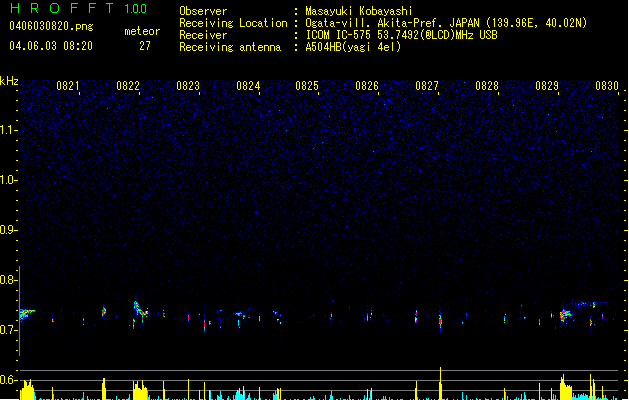Click the HROFFT 1.0.0 title text

pyautogui.click(x=78, y=8)
